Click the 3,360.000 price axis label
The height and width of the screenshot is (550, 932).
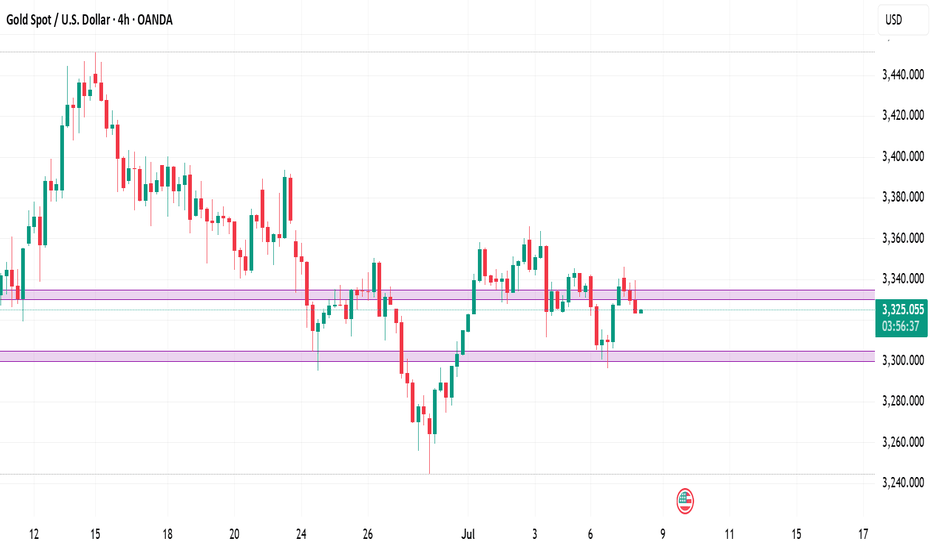point(903,238)
